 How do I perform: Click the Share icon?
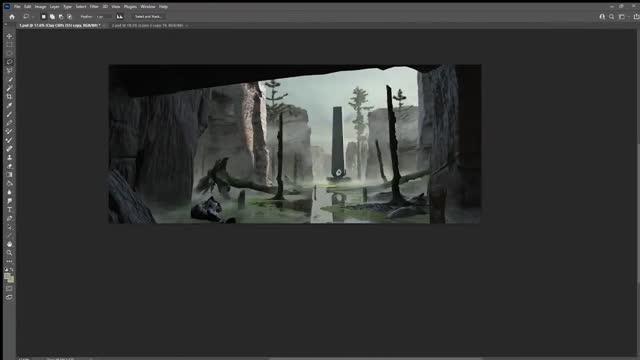click(636, 17)
